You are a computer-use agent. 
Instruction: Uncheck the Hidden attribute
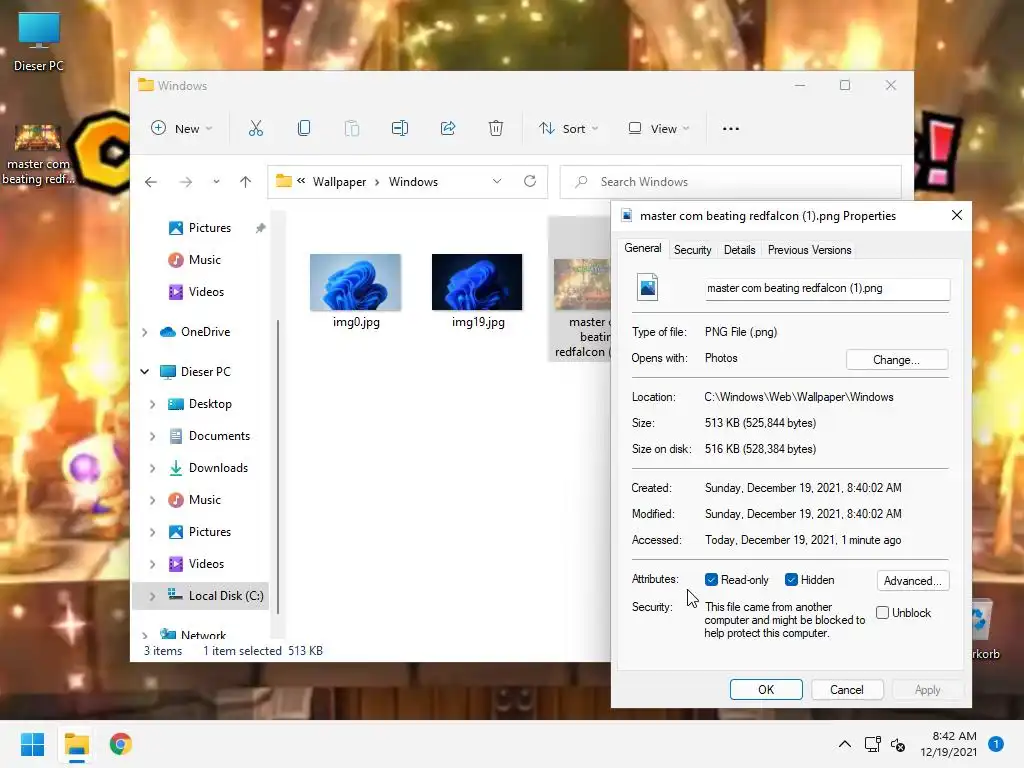[791, 580]
